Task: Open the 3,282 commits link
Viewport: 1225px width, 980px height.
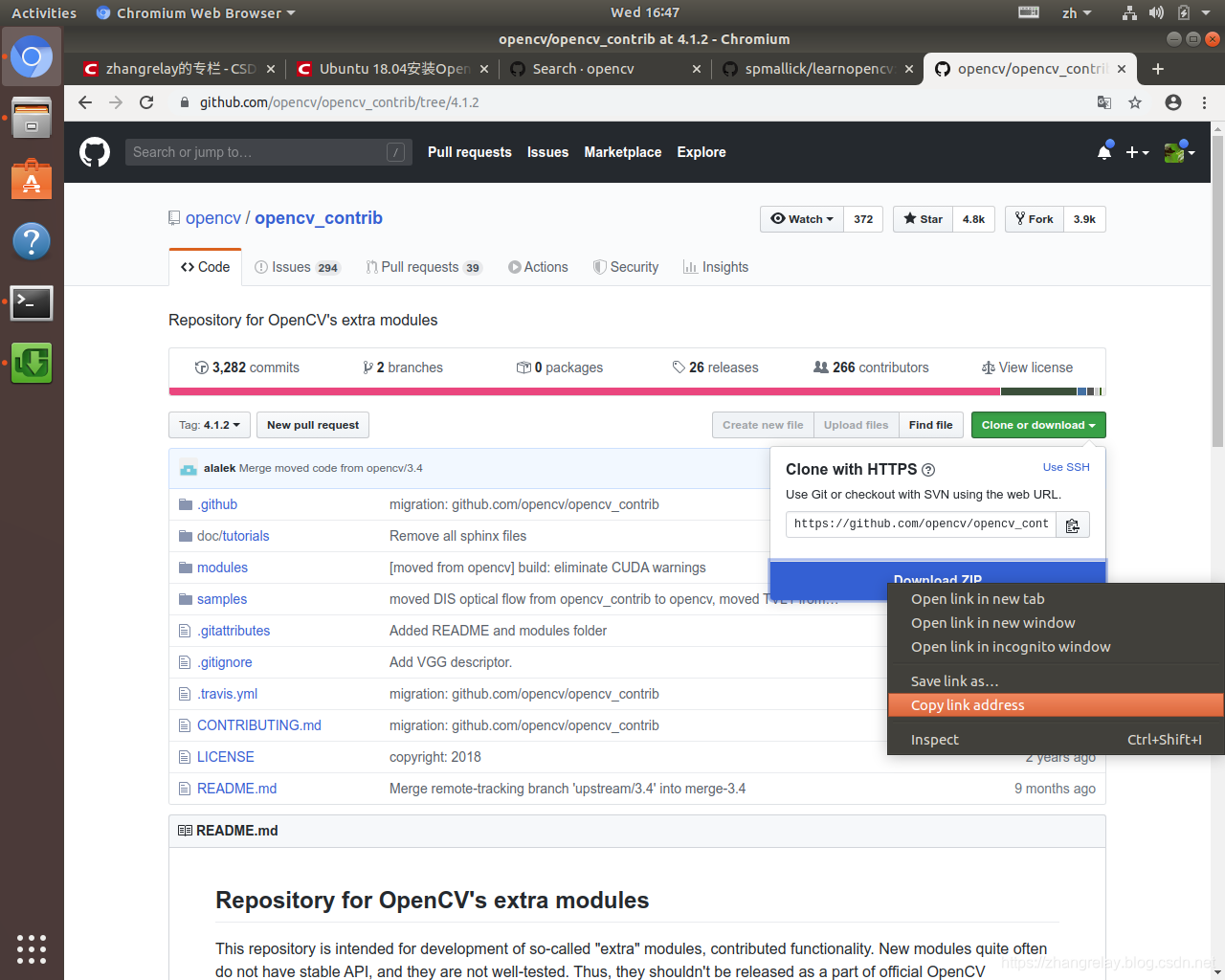Action: click(247, 367)
